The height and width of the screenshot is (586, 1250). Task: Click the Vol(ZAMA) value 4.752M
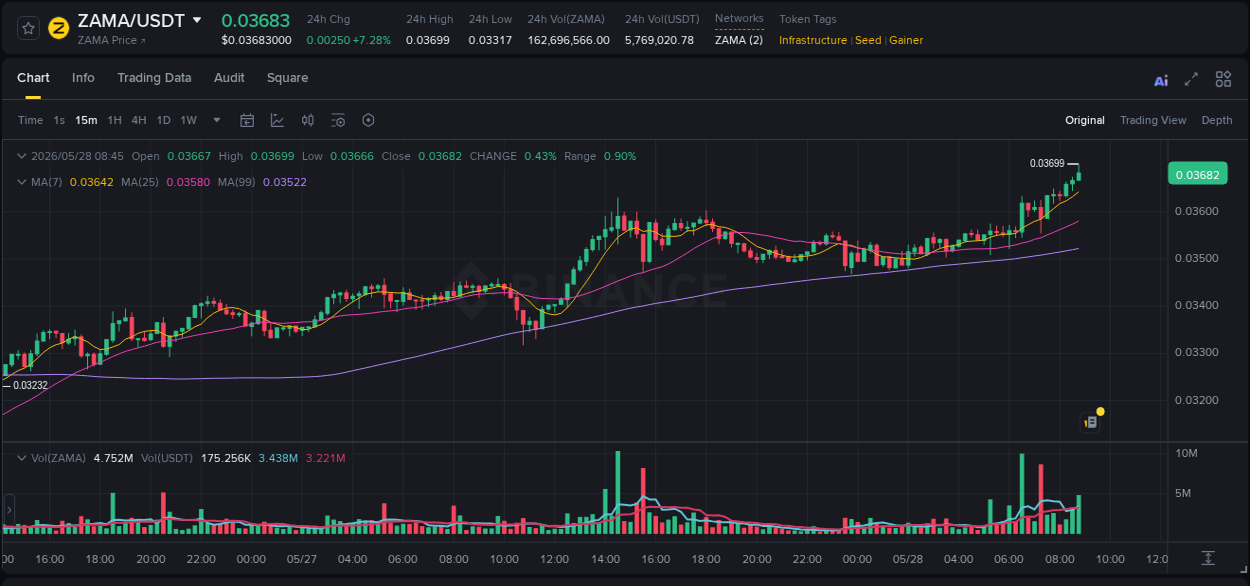click(113, 458)
